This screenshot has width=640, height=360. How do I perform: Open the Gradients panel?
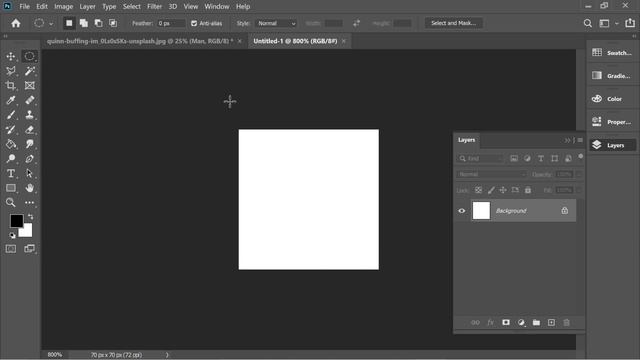612,76
